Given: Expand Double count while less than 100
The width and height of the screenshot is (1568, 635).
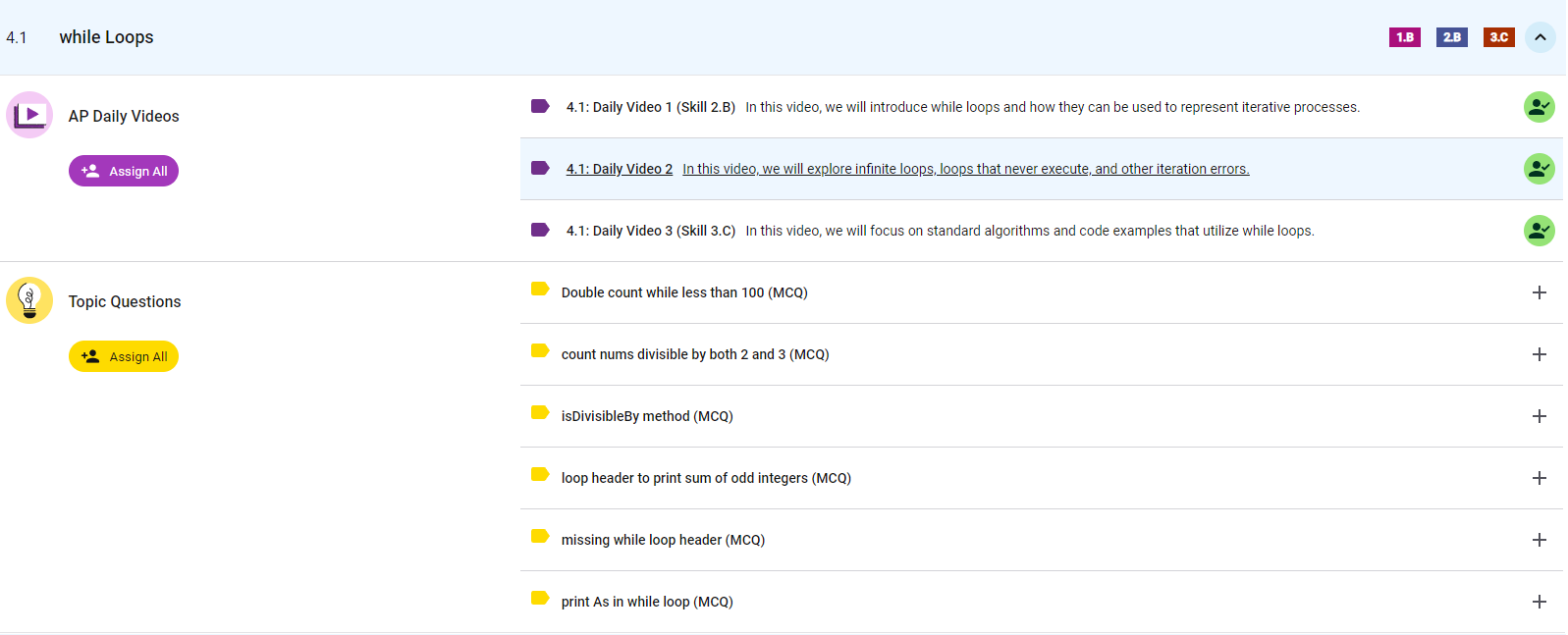Looking at the screenshot, I should click(x=1539, y=292).
